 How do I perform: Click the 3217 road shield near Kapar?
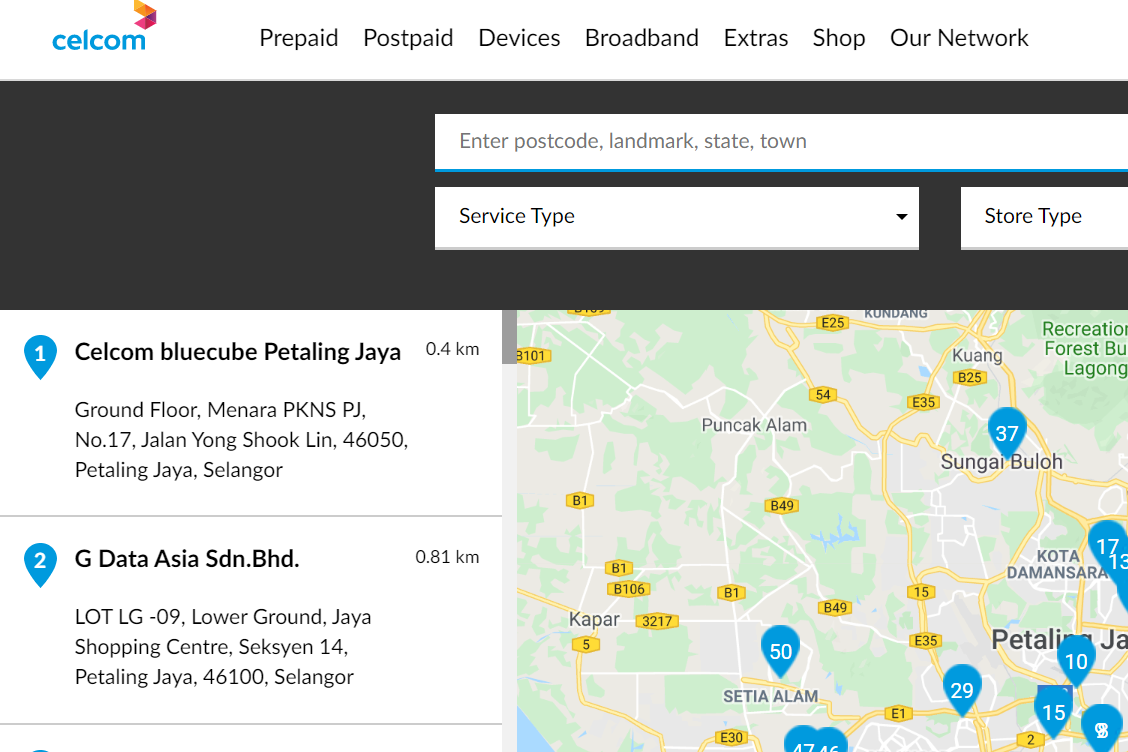click(x=657, y=621)
